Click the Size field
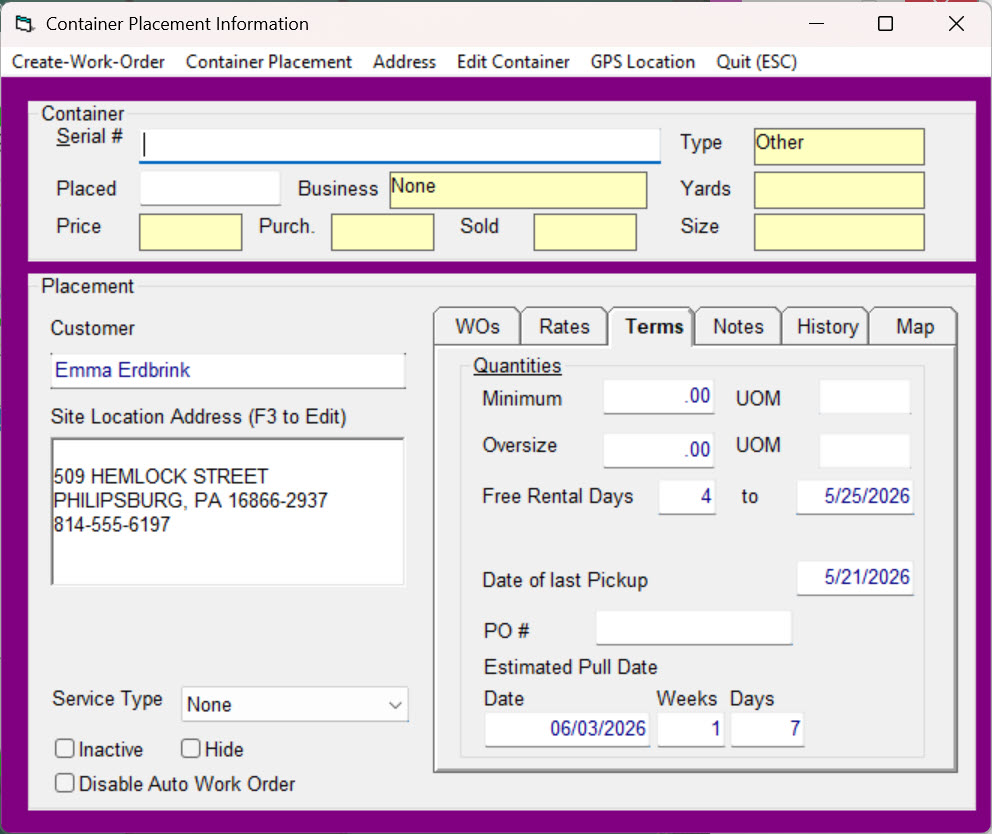 click(x=839, y=232)
